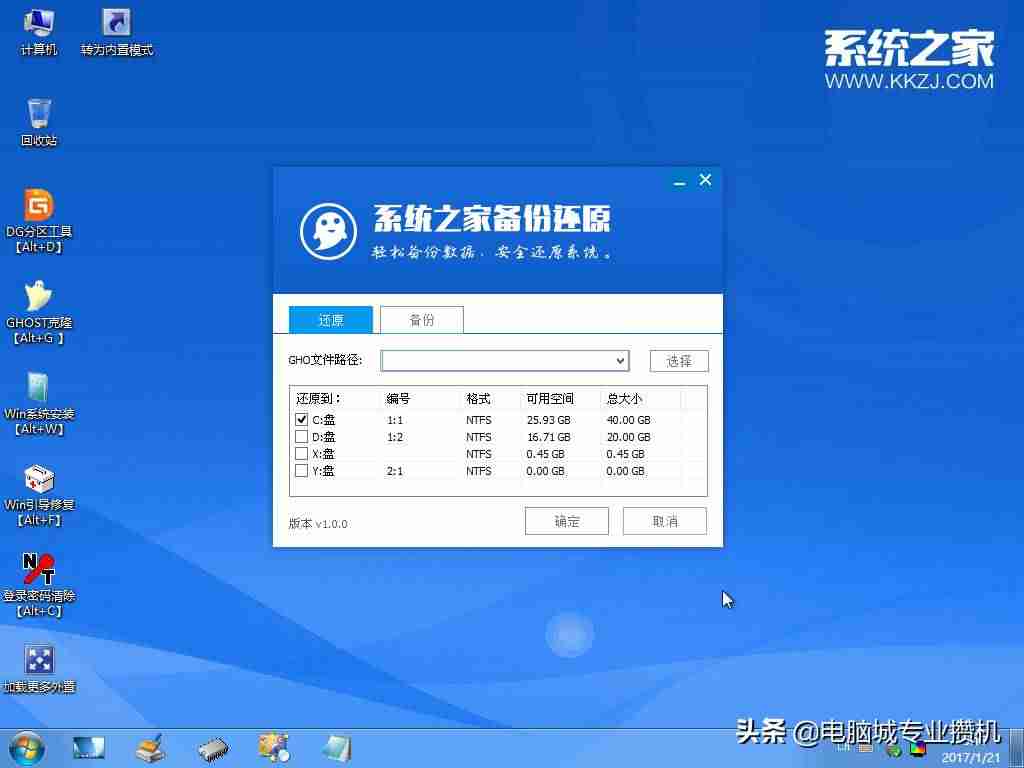Viewport: 1024px width, 768px height.
Task: Check the Y:盘 checkbox
Action: (x=301, y=471)
